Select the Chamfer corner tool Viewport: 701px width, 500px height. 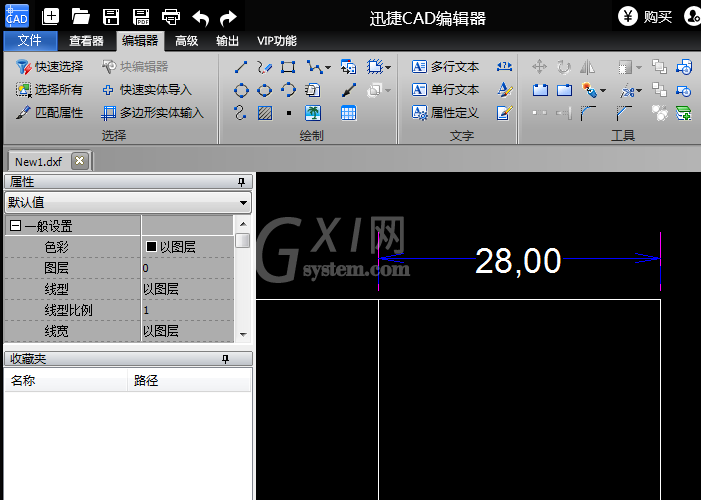coord(624,113)
